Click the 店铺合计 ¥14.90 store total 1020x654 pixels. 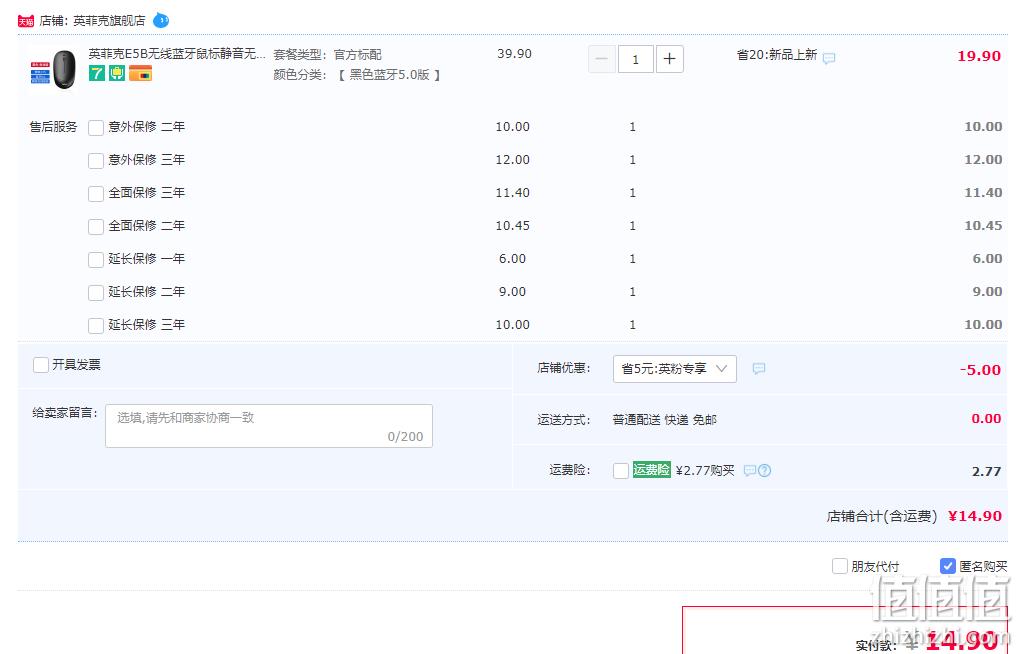tap(914, 517)
